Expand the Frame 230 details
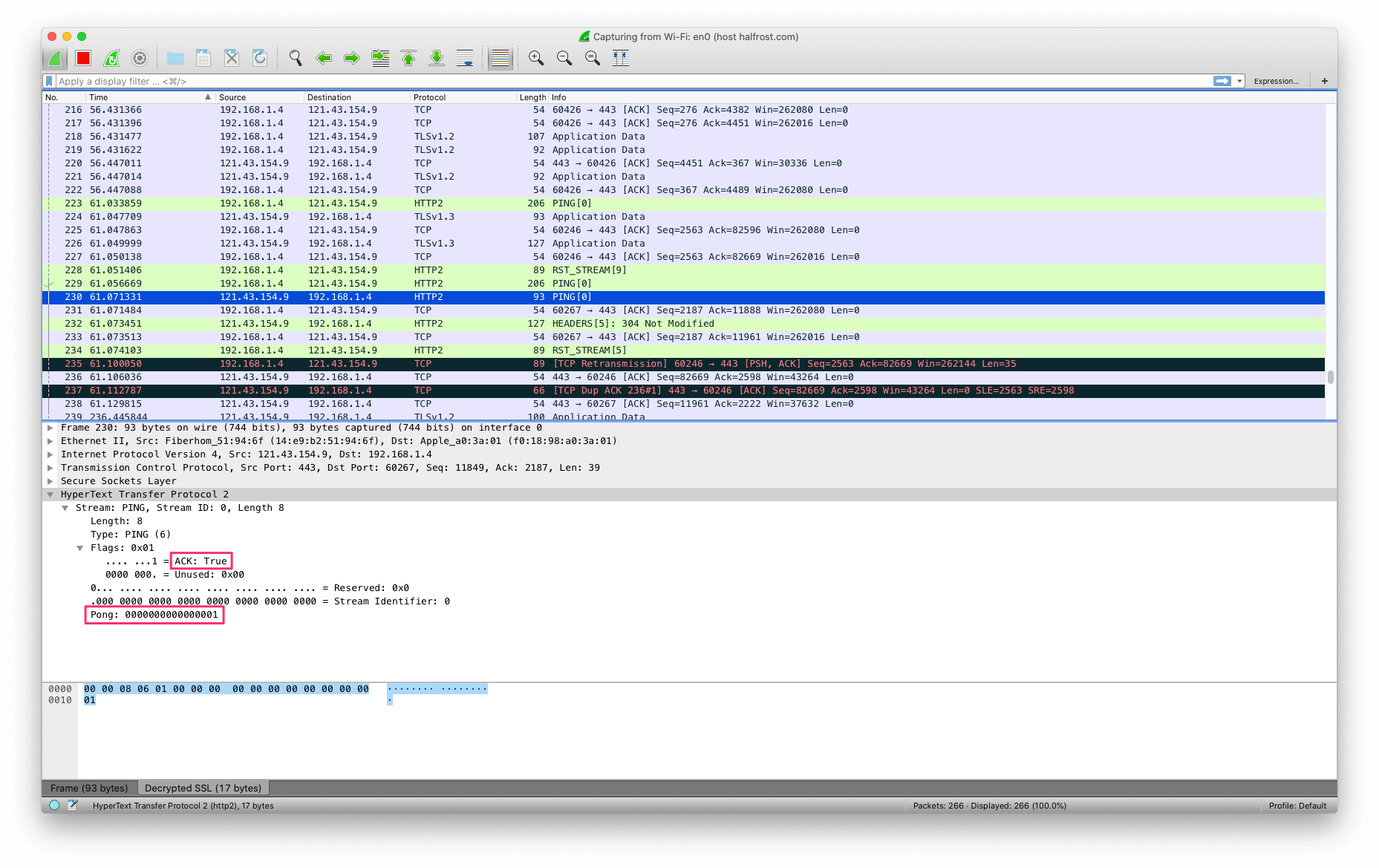The width and height of the screenshot is (1379, 868). (50, 428)
